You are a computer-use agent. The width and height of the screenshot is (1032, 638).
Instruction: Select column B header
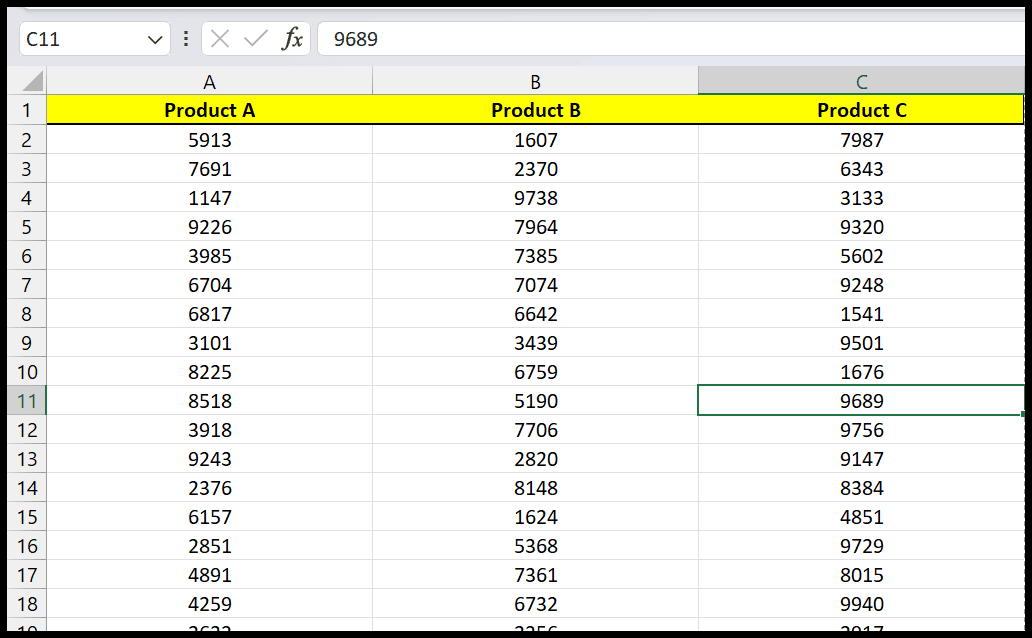pyautogui.click(x=535, y=81)
